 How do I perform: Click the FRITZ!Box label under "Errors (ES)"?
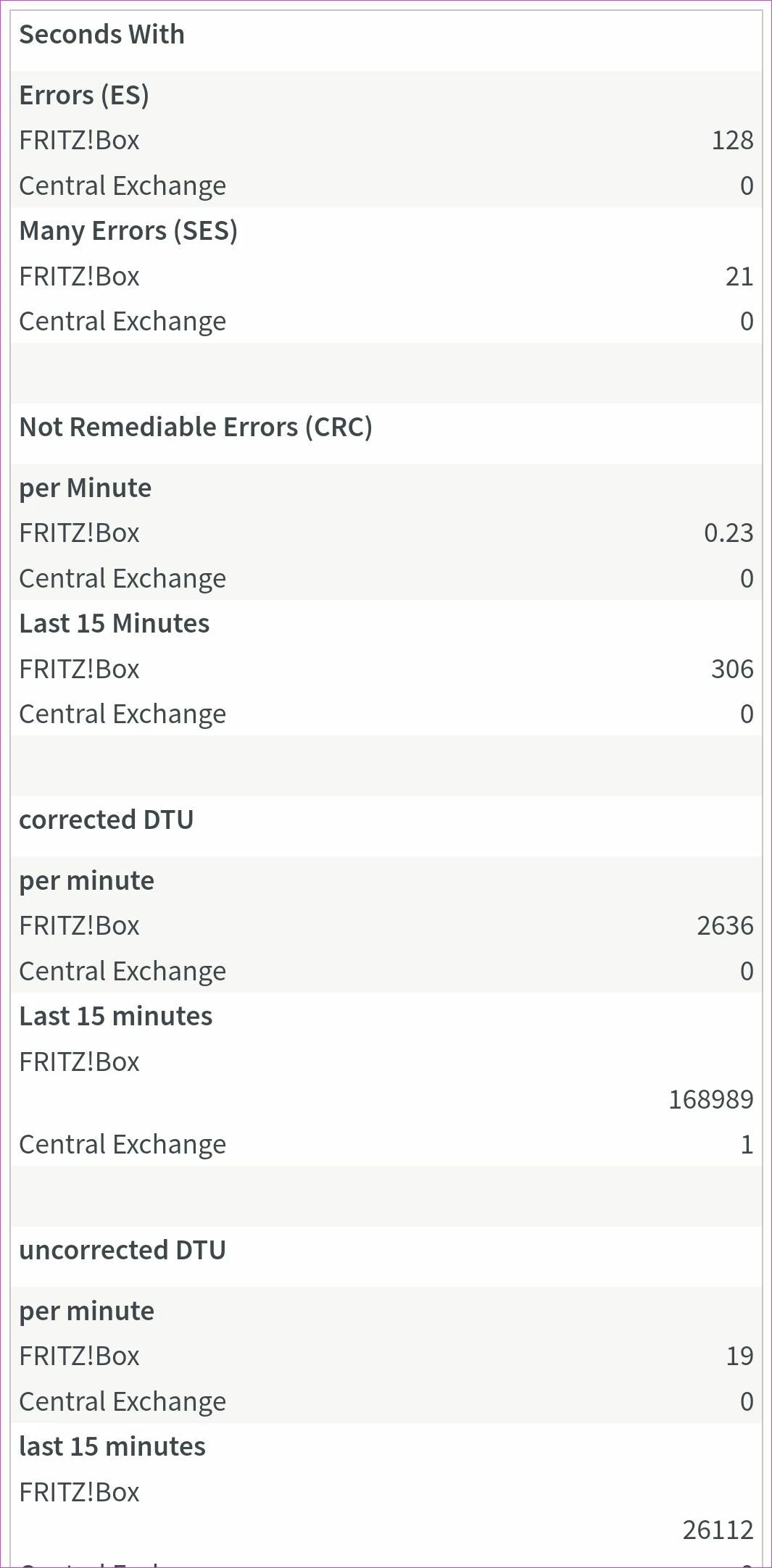click(79, 141)
